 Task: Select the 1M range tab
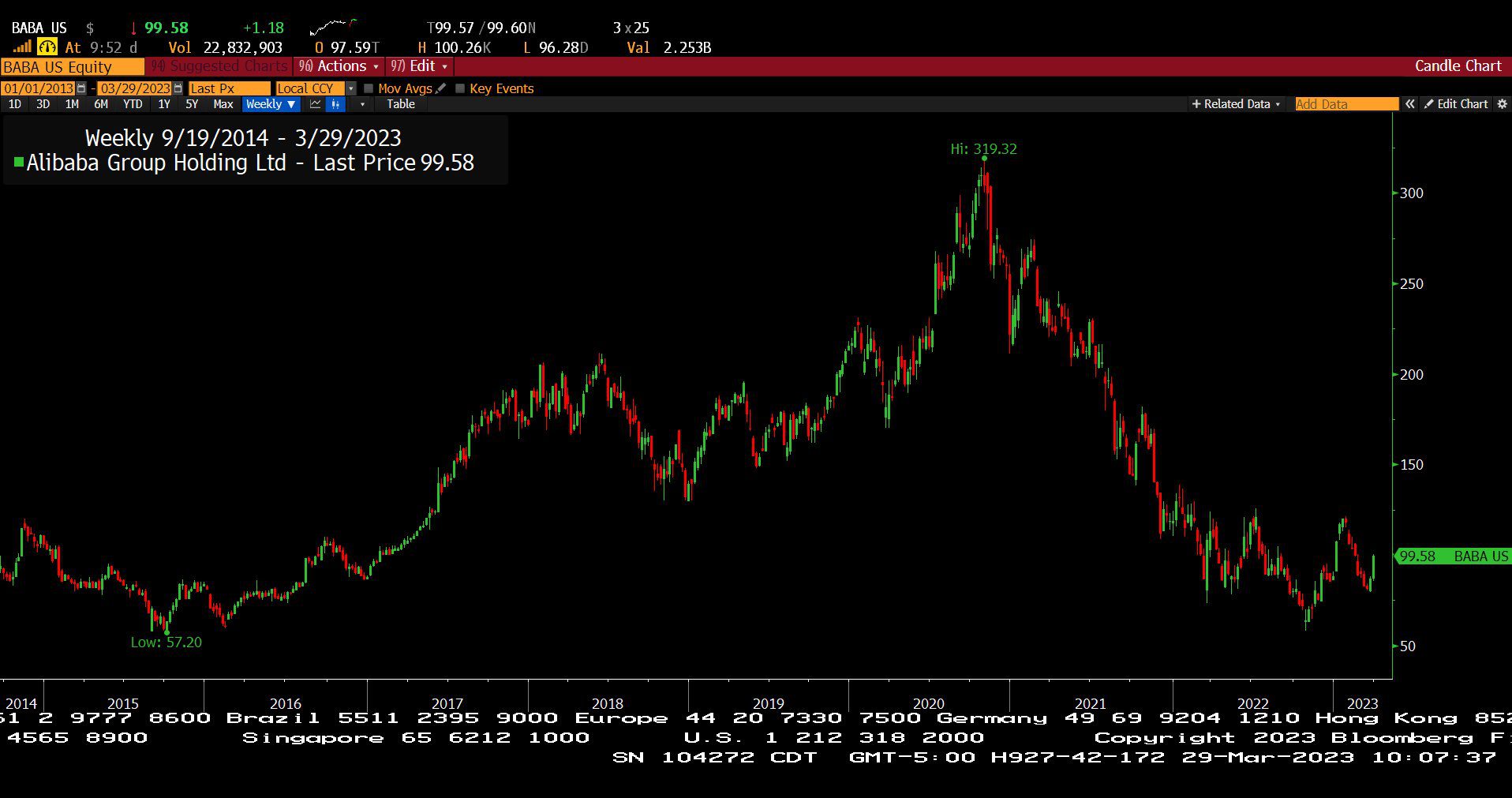(72, 104)
